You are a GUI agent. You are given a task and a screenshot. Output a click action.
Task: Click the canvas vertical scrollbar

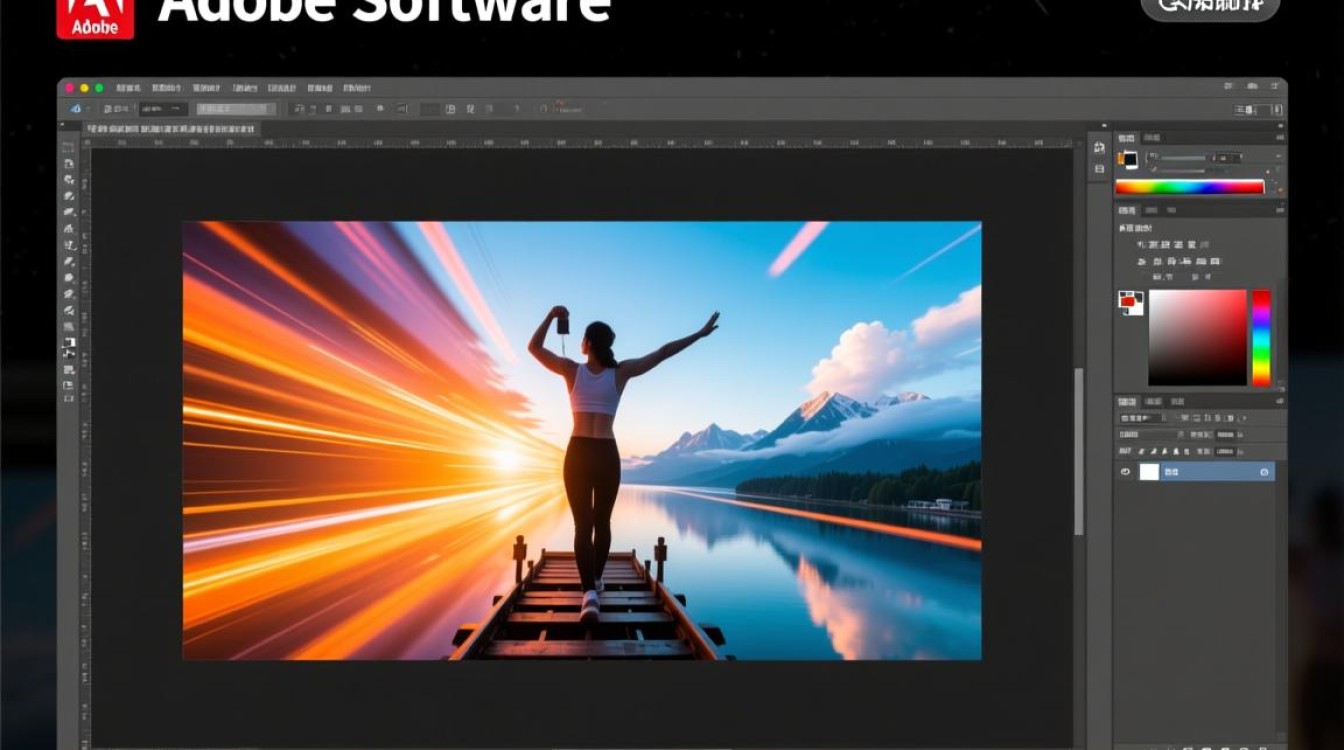point(1078,450)
